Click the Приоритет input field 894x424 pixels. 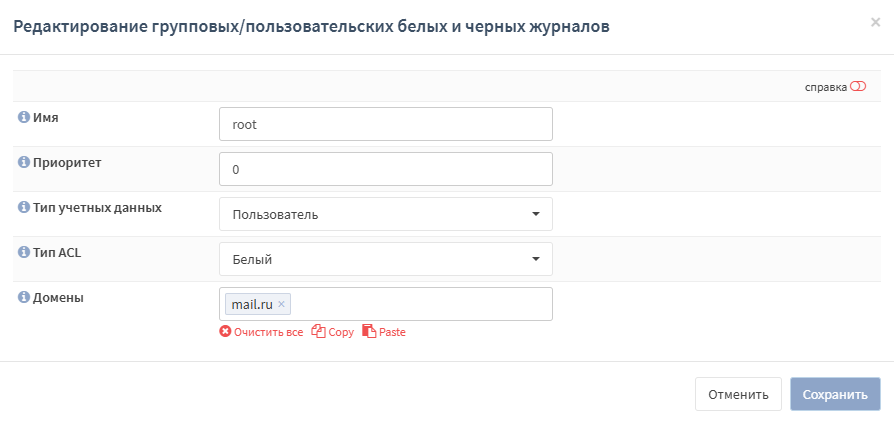coord(385,169)
